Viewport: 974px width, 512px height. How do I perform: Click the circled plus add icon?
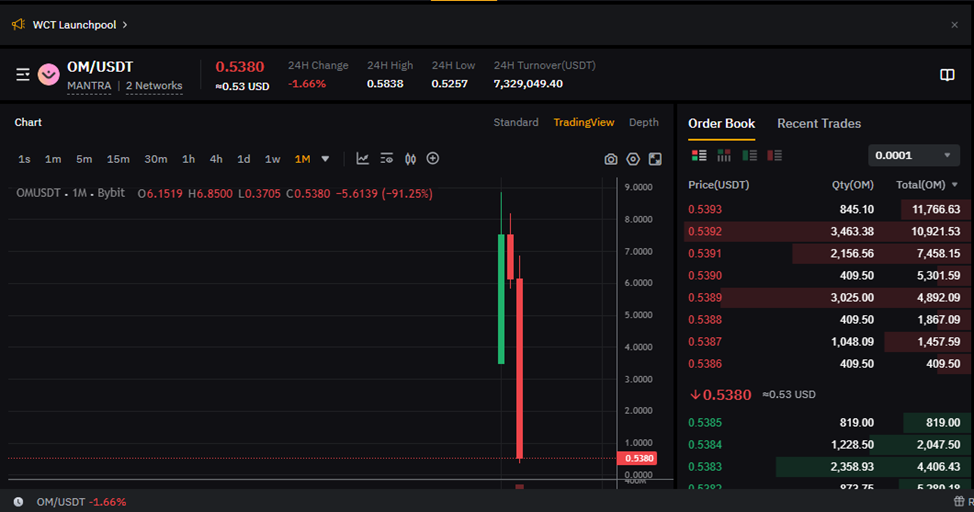tap(433, 158)
